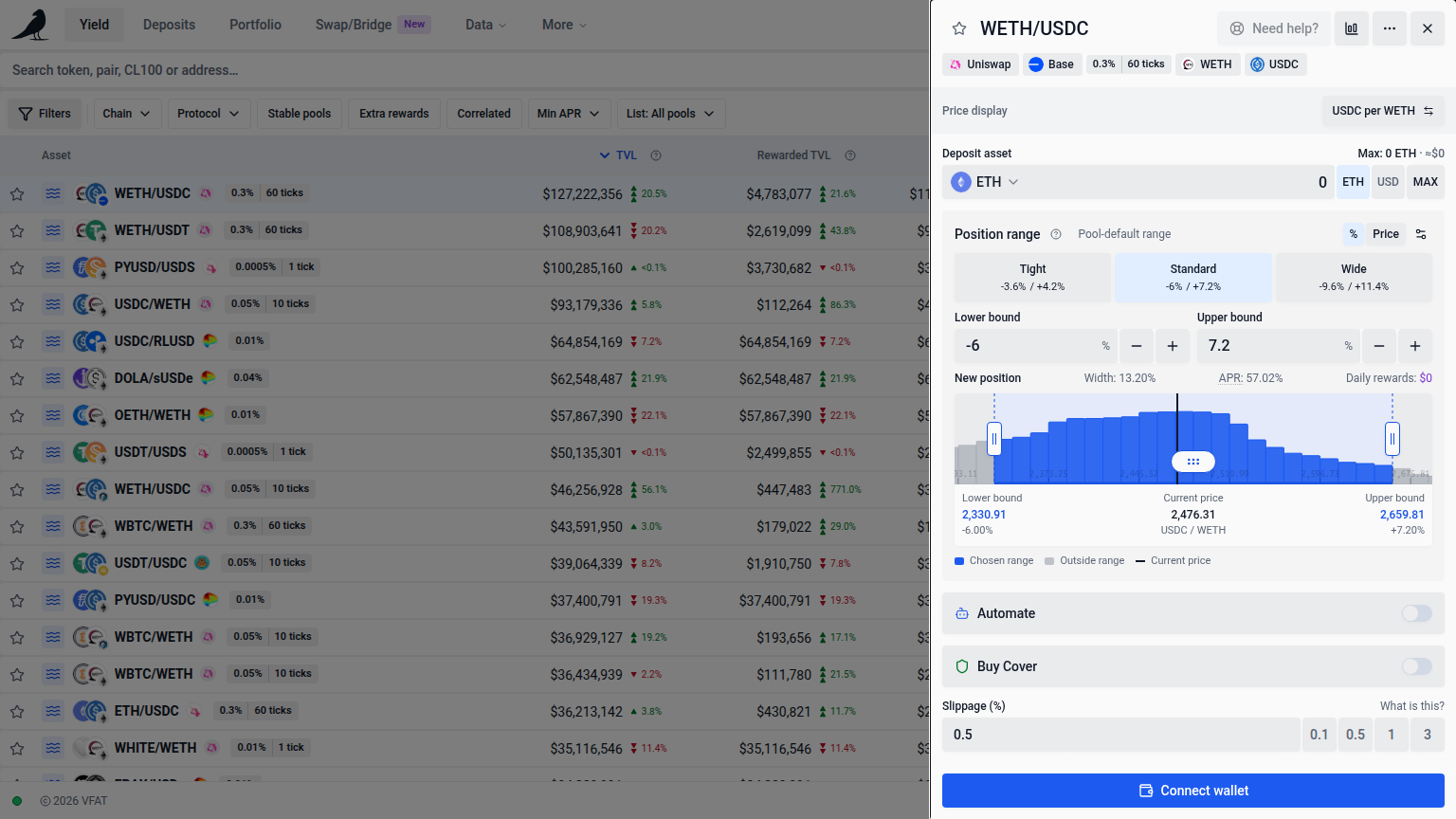Open the Min APR dropdown
Screen dimensions: 1456x819
(x=569, y=114)
